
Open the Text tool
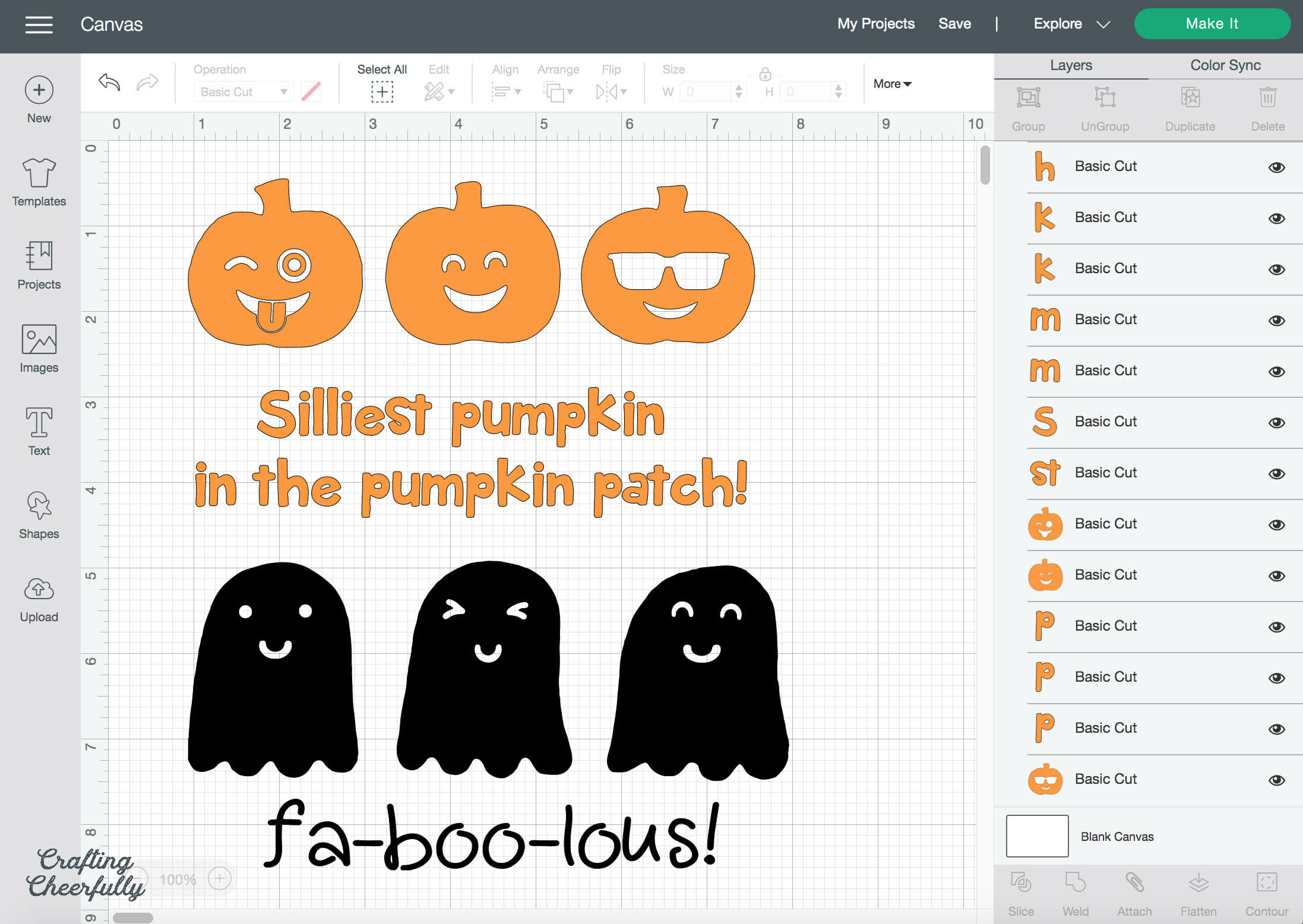[38, 431]
